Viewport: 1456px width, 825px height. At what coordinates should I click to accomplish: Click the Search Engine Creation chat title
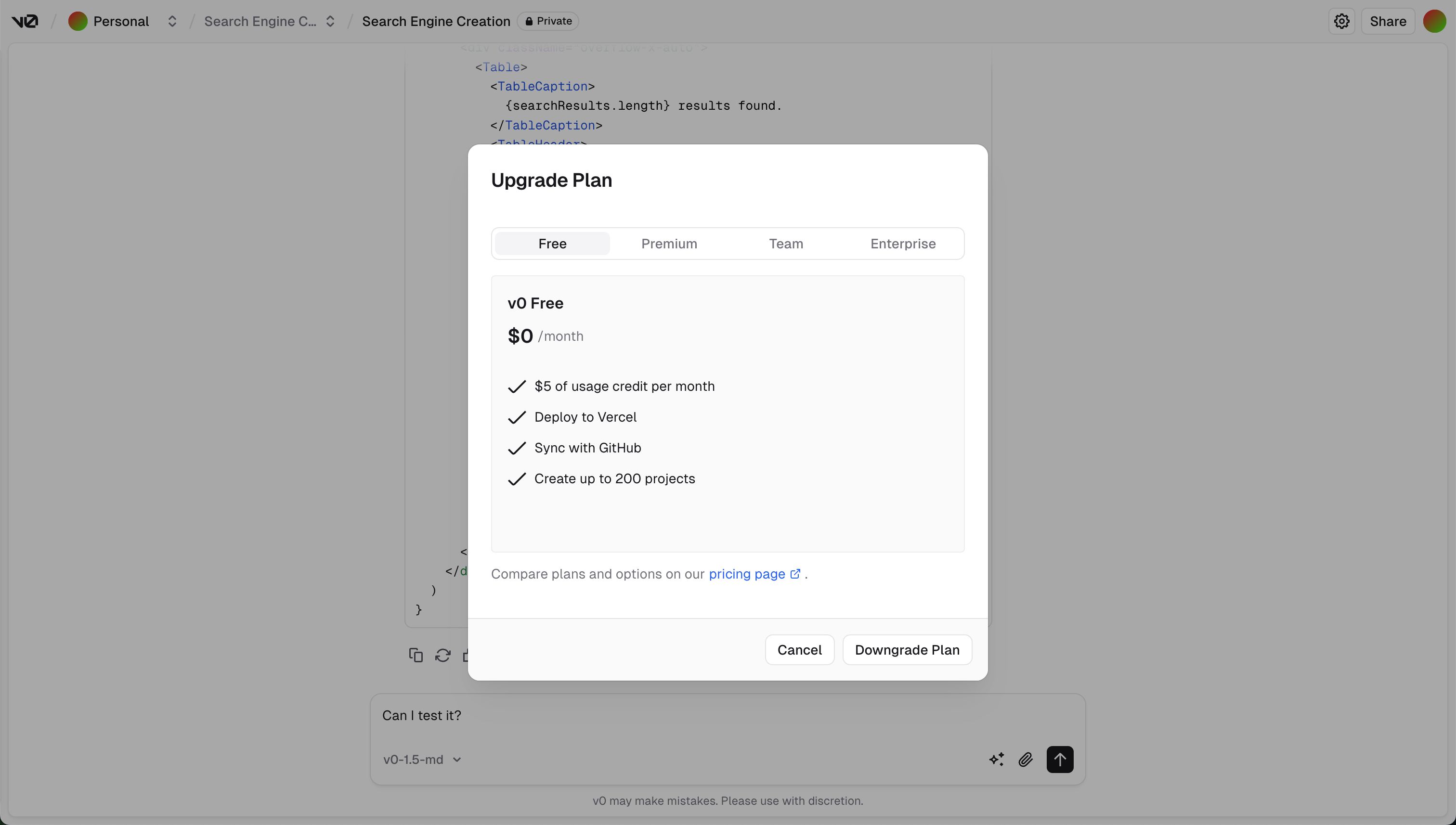(436, 22)
